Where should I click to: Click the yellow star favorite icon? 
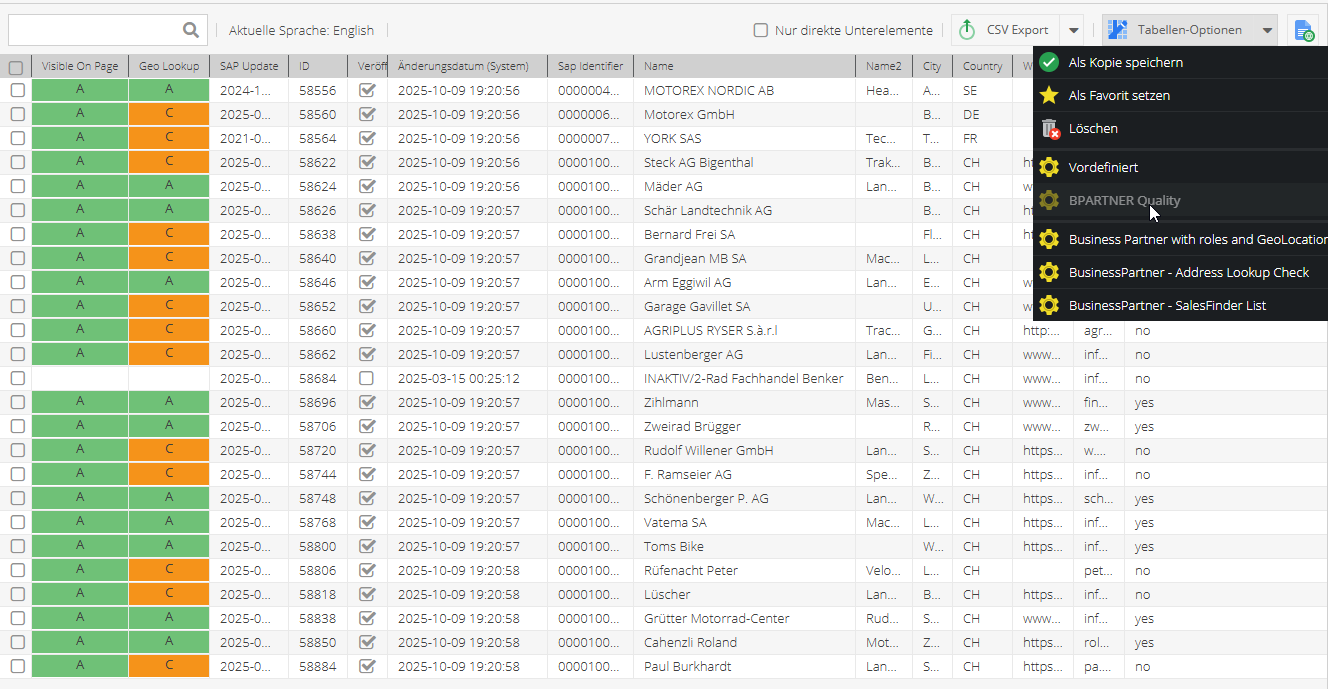(1049, 95)
